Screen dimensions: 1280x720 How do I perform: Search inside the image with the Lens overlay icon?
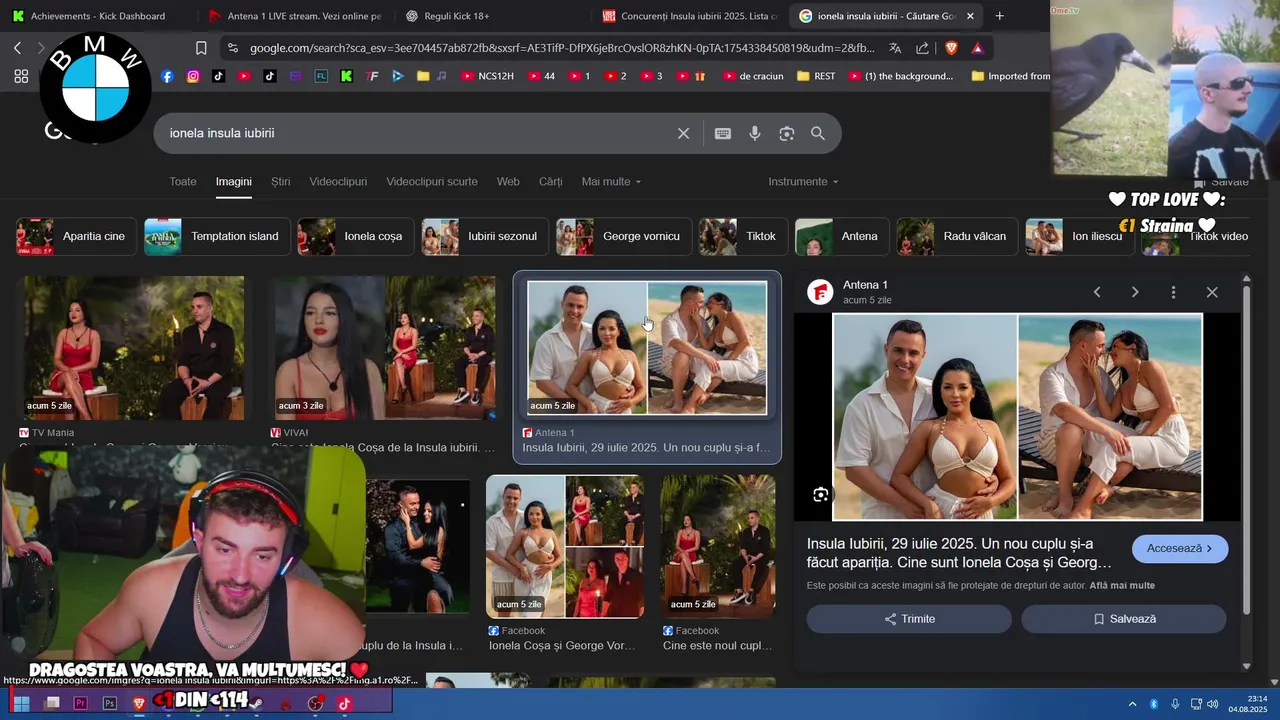[x=820, y=495]
